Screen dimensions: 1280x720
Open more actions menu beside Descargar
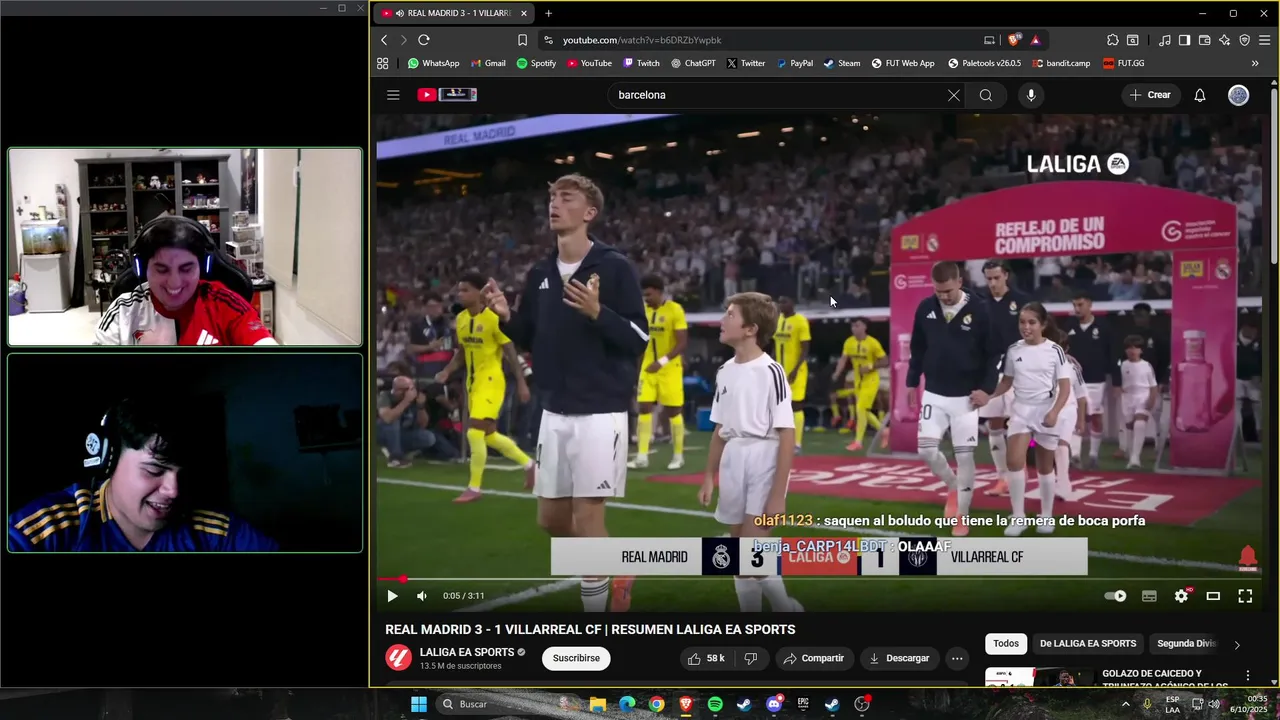tap(957, 658)
